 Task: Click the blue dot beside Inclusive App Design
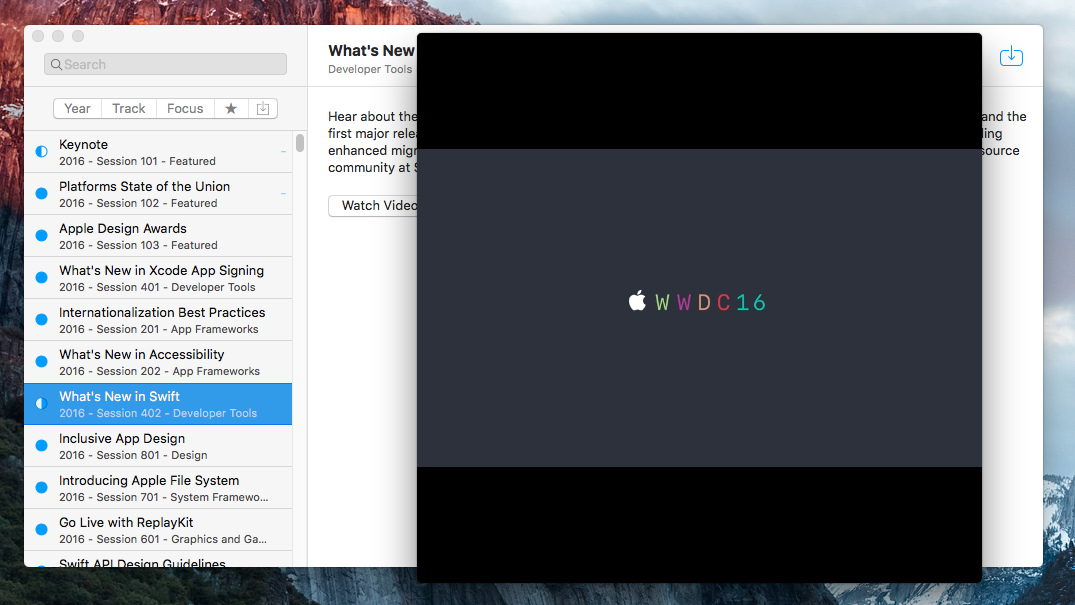tap(41, 446)
